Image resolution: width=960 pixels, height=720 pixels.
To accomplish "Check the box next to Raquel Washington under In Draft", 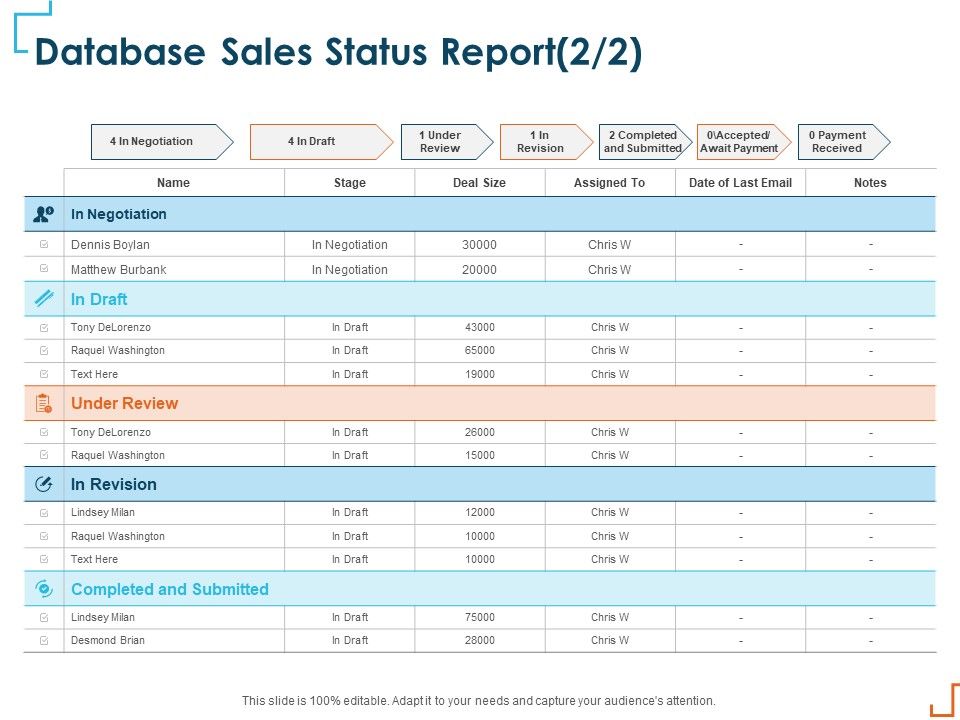I will tap(42, 350).
